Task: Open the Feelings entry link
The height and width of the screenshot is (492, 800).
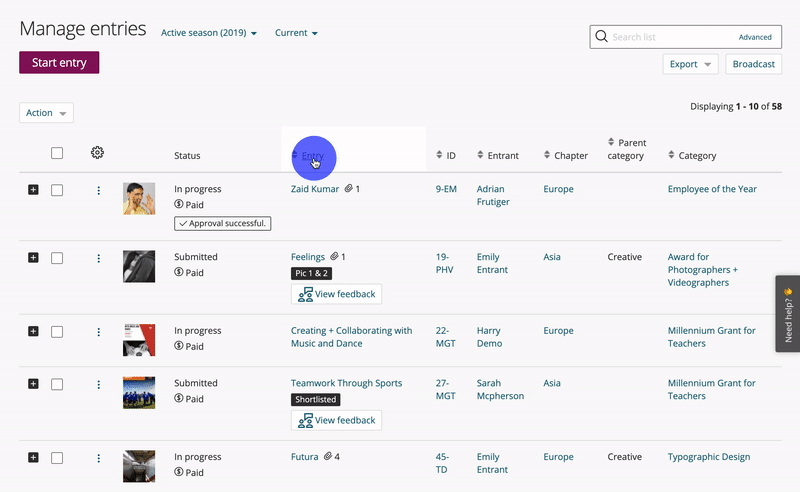Action: point(308,257)
